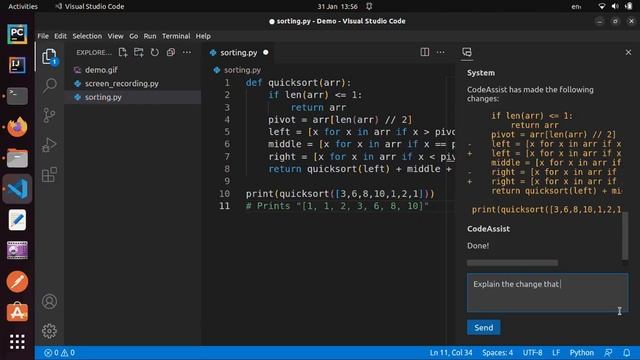Launch PyCharm from the dock
This screenshot has height=360, width=640.
pyautogui.click(x=17, y=34)
